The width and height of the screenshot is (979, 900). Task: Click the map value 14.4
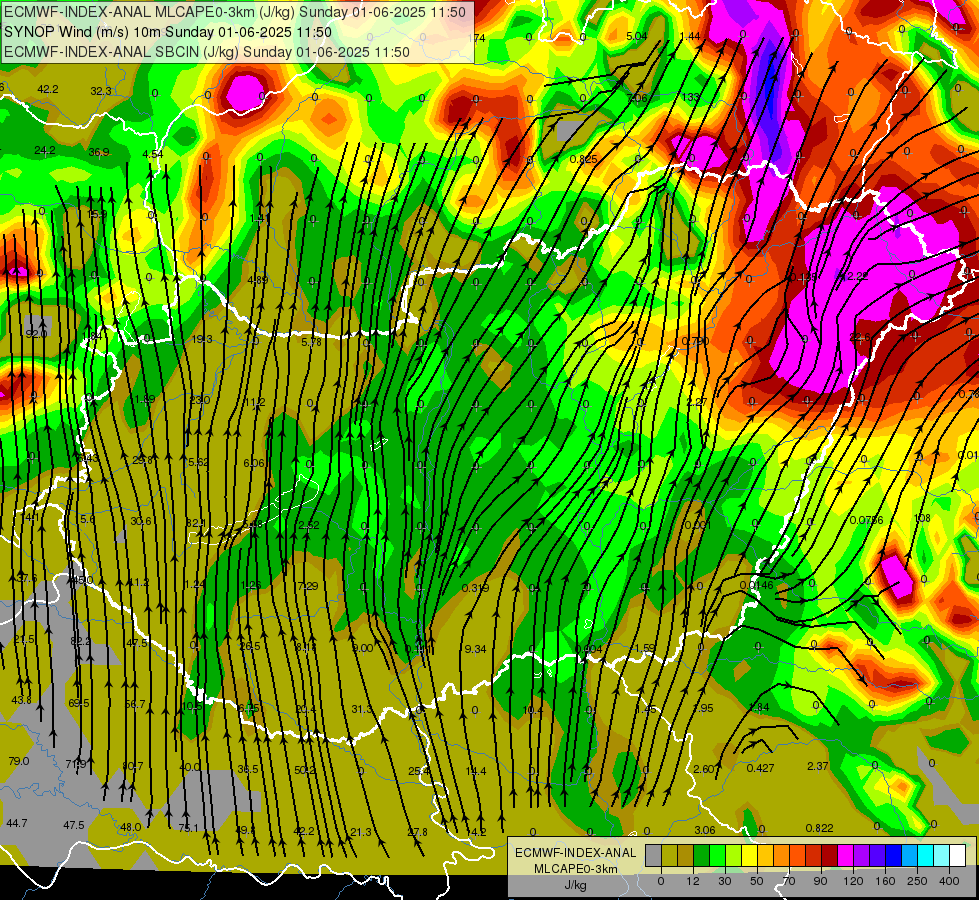476,771
